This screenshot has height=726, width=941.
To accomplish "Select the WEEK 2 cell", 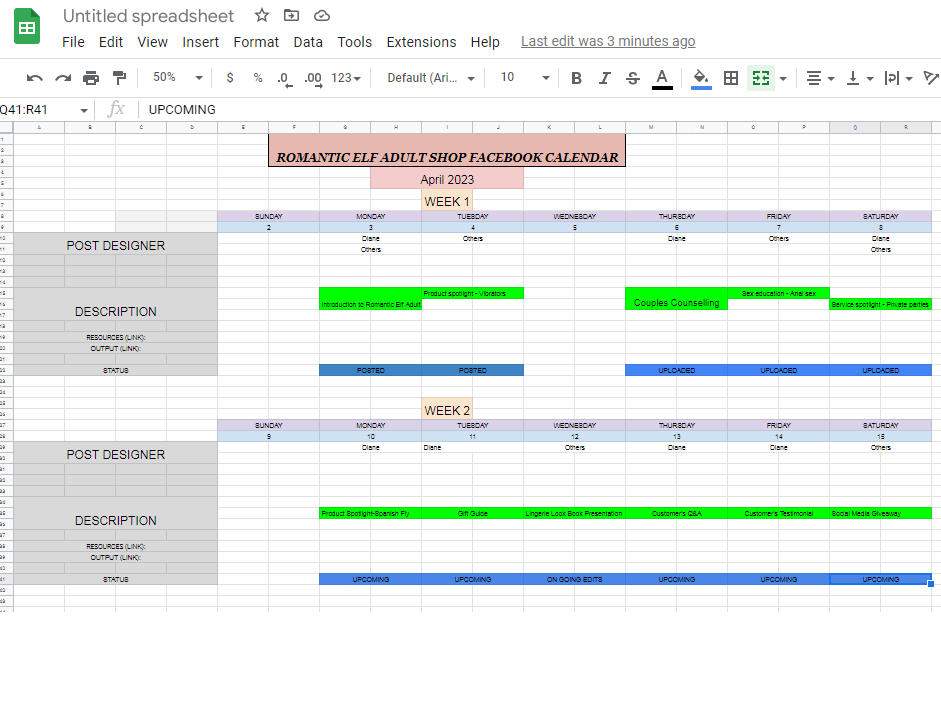I will tap(447, 410).
